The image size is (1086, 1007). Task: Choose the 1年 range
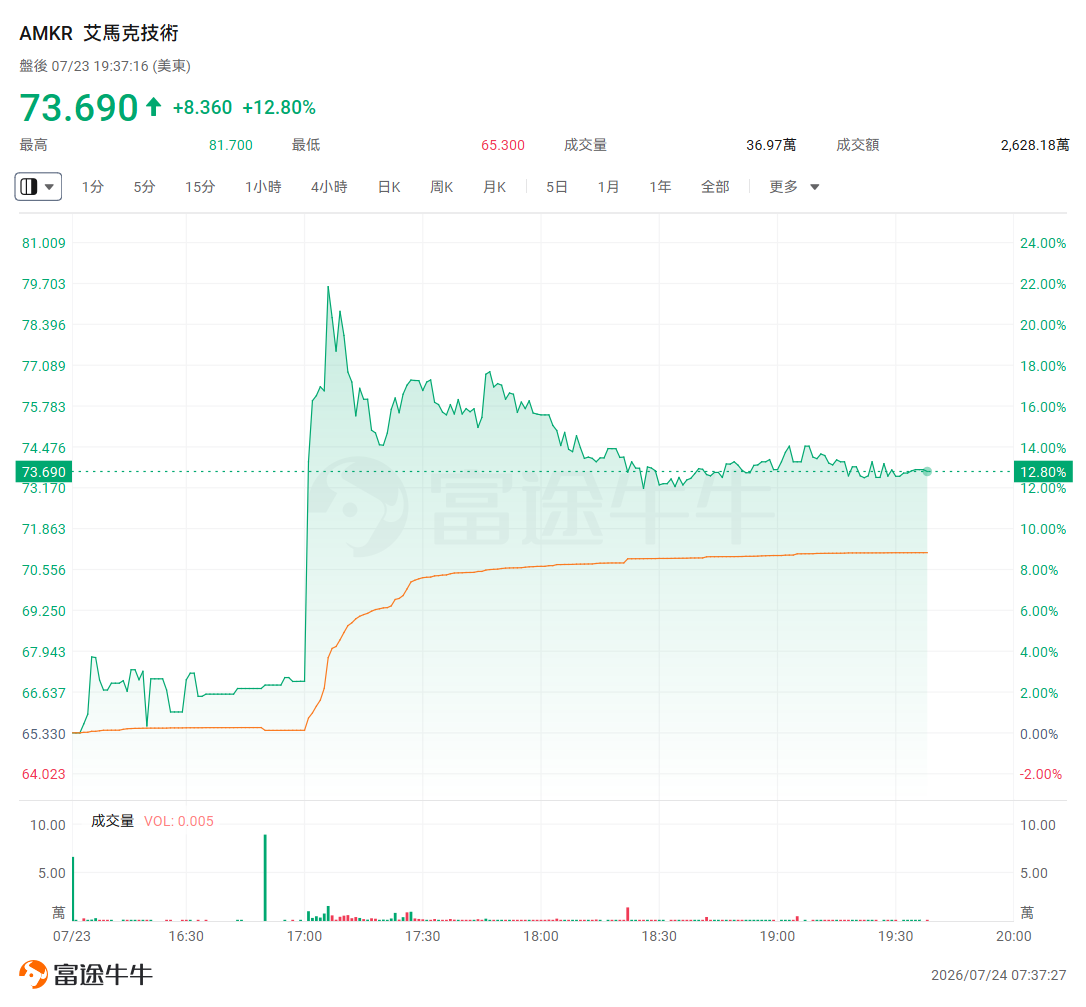(x=660, y=187)
